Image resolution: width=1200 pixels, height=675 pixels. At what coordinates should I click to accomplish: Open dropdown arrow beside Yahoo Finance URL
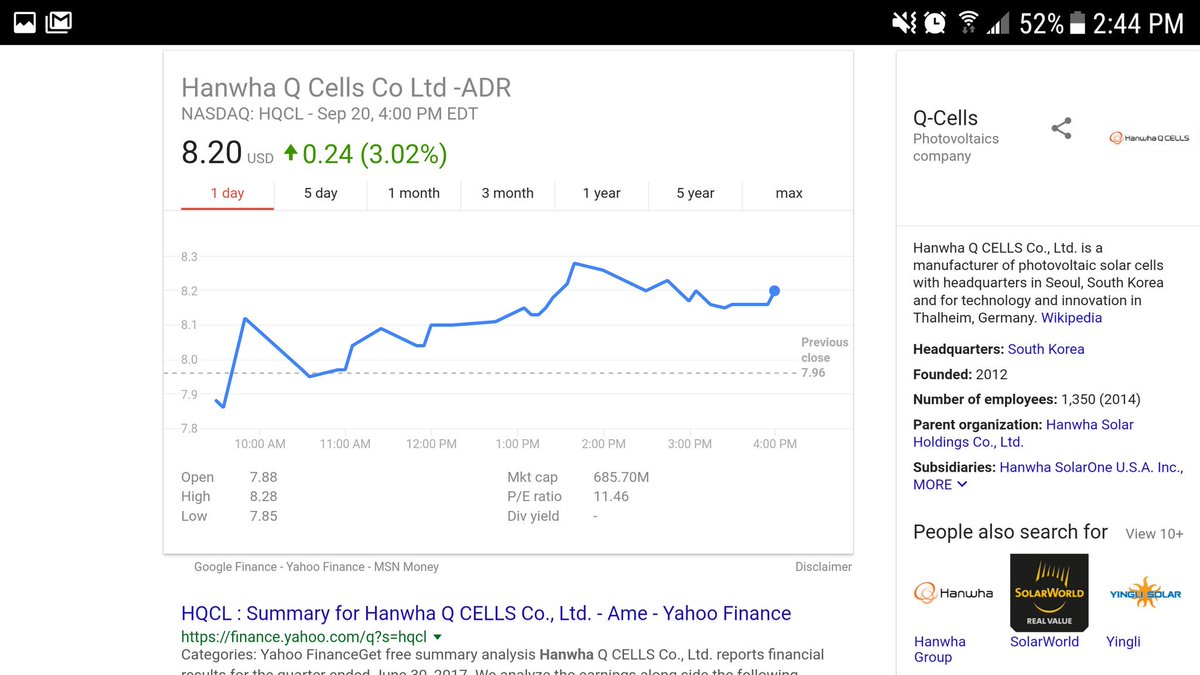point(438,637)
